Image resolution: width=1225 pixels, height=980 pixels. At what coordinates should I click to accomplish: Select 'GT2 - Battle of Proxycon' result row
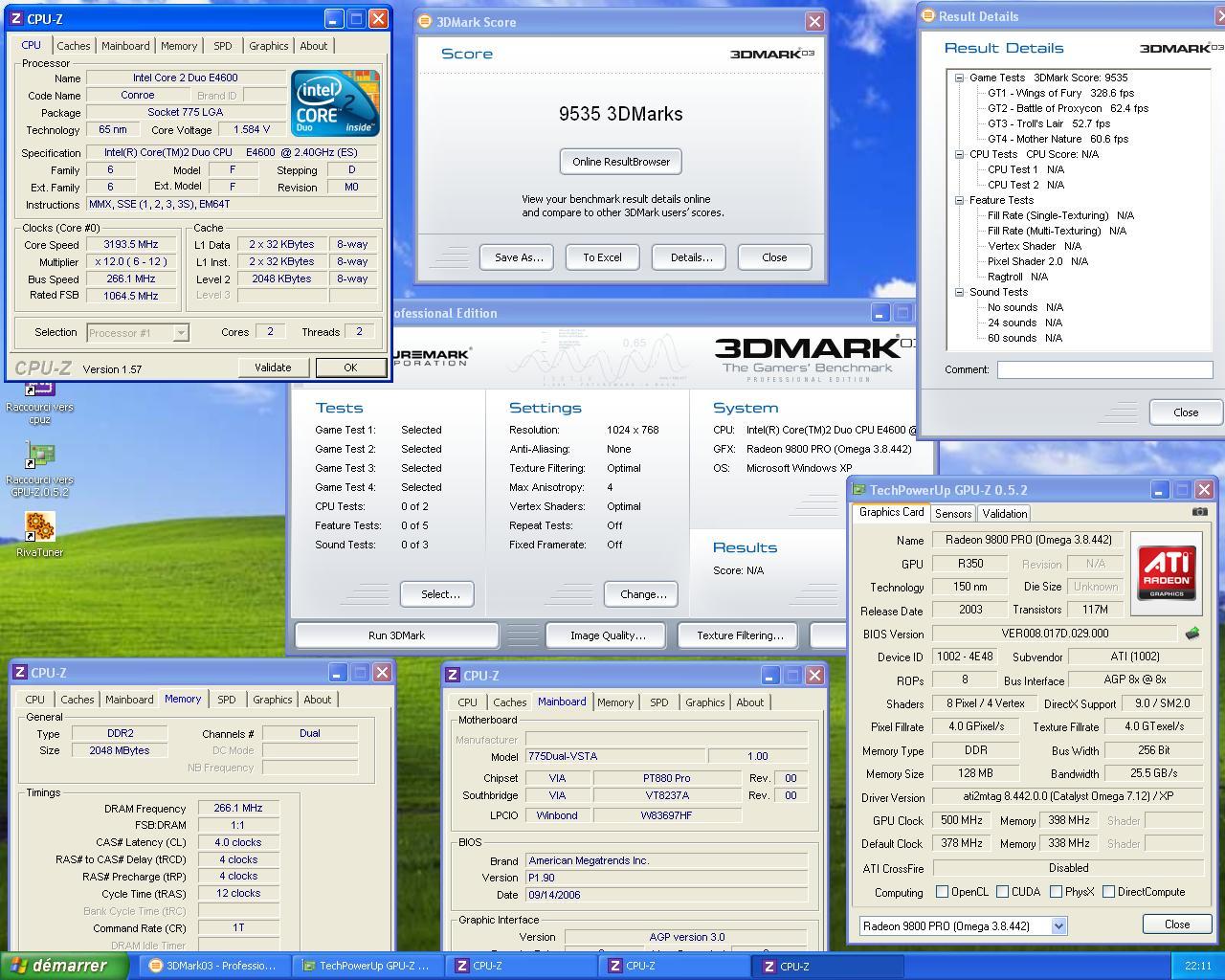coord(1068,108)
